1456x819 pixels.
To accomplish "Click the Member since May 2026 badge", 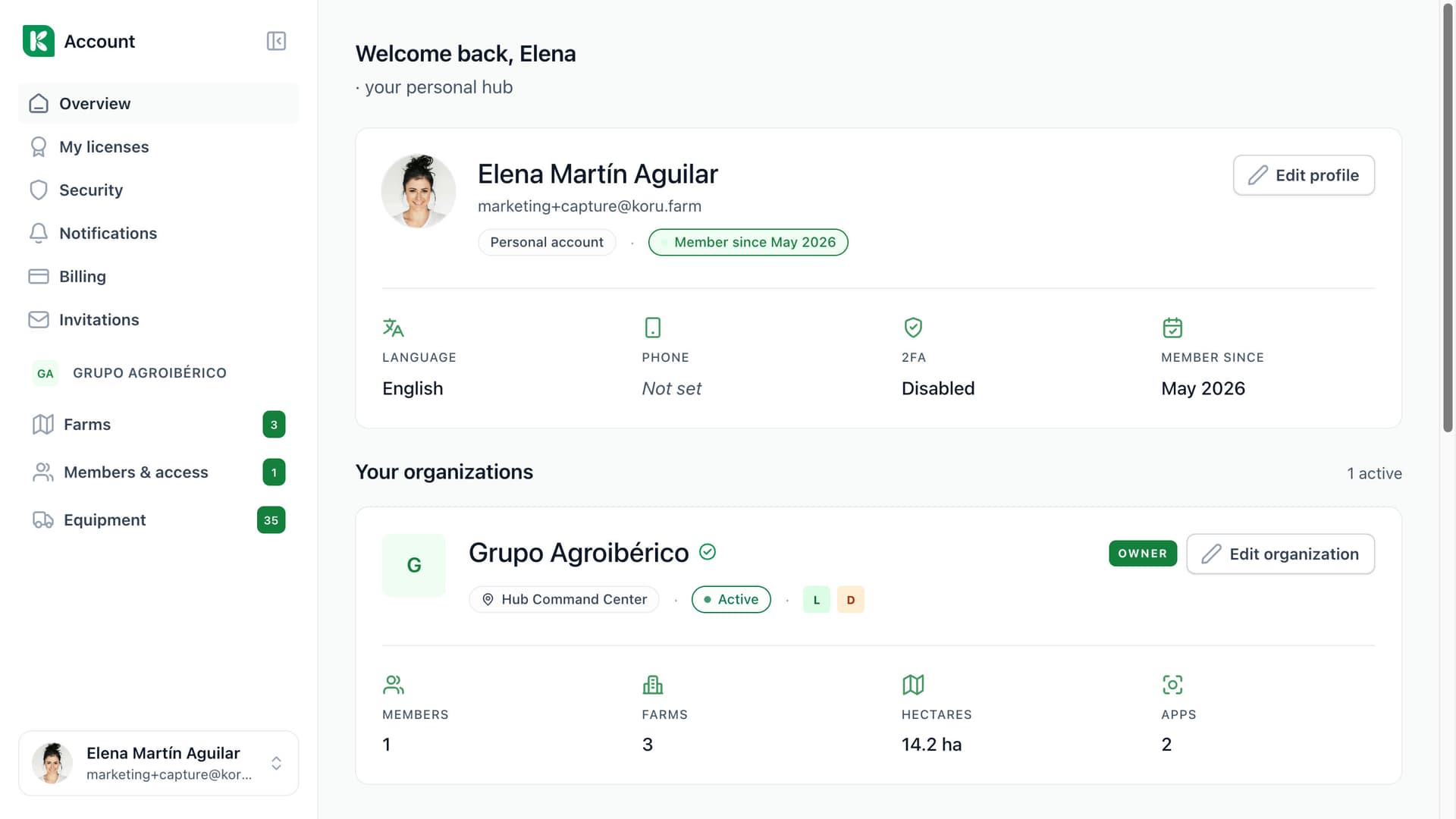I will [x=748, y=242].
